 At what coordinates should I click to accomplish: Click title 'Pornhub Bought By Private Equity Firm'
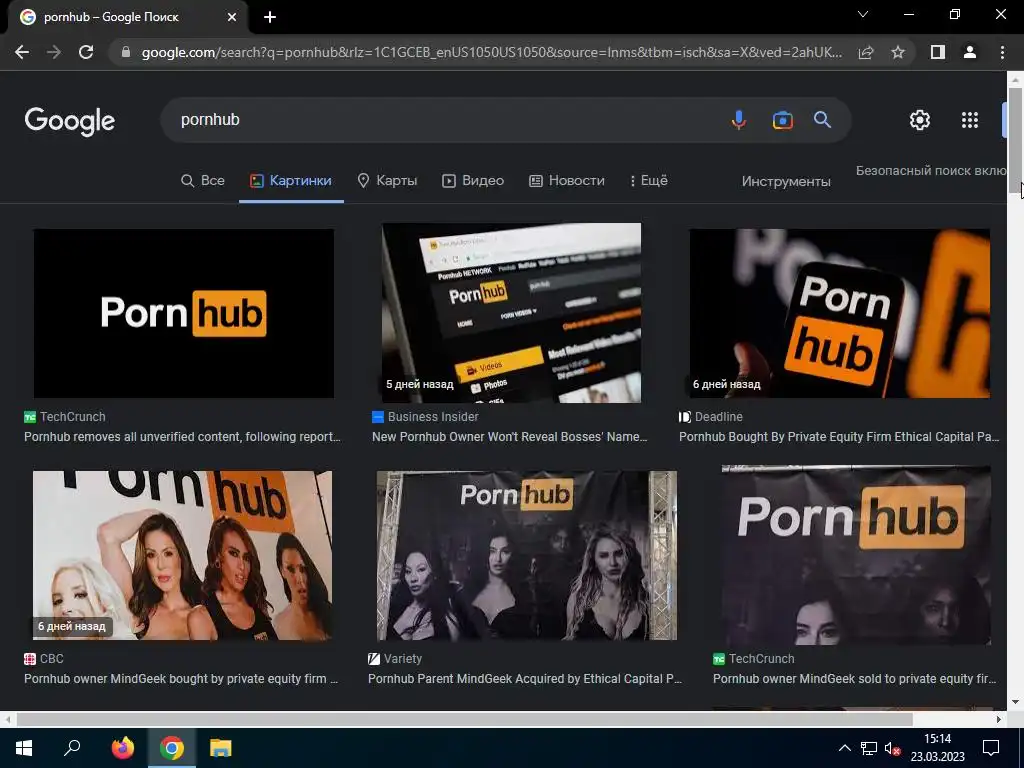coord(839,437)
